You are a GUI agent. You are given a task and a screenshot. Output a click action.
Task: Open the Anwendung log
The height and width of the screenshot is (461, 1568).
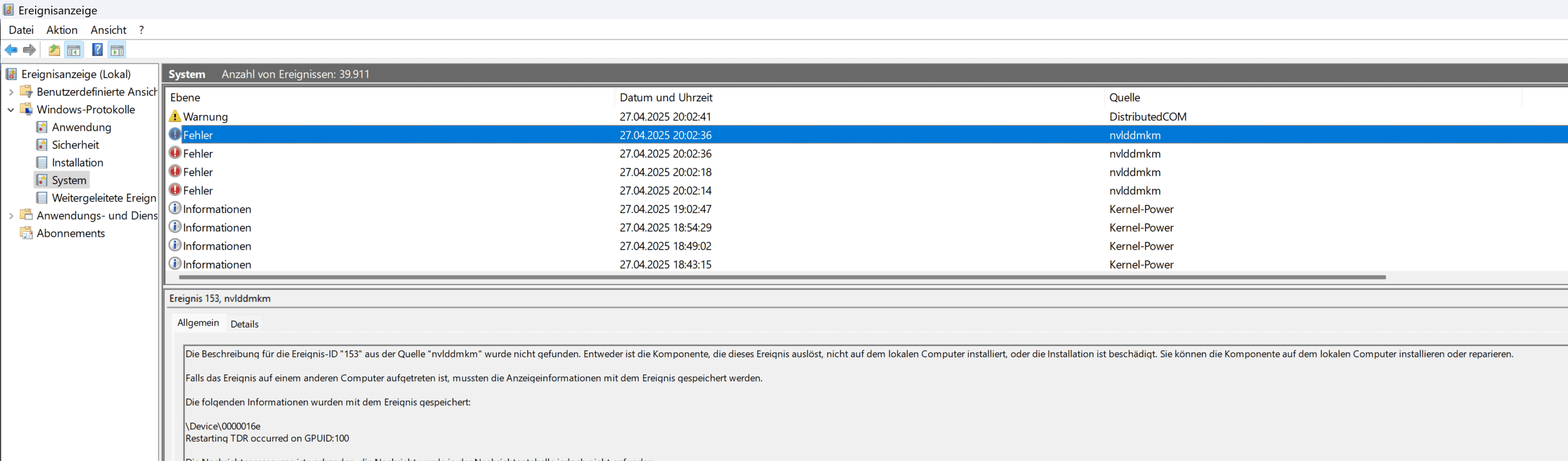coord(82,127)
